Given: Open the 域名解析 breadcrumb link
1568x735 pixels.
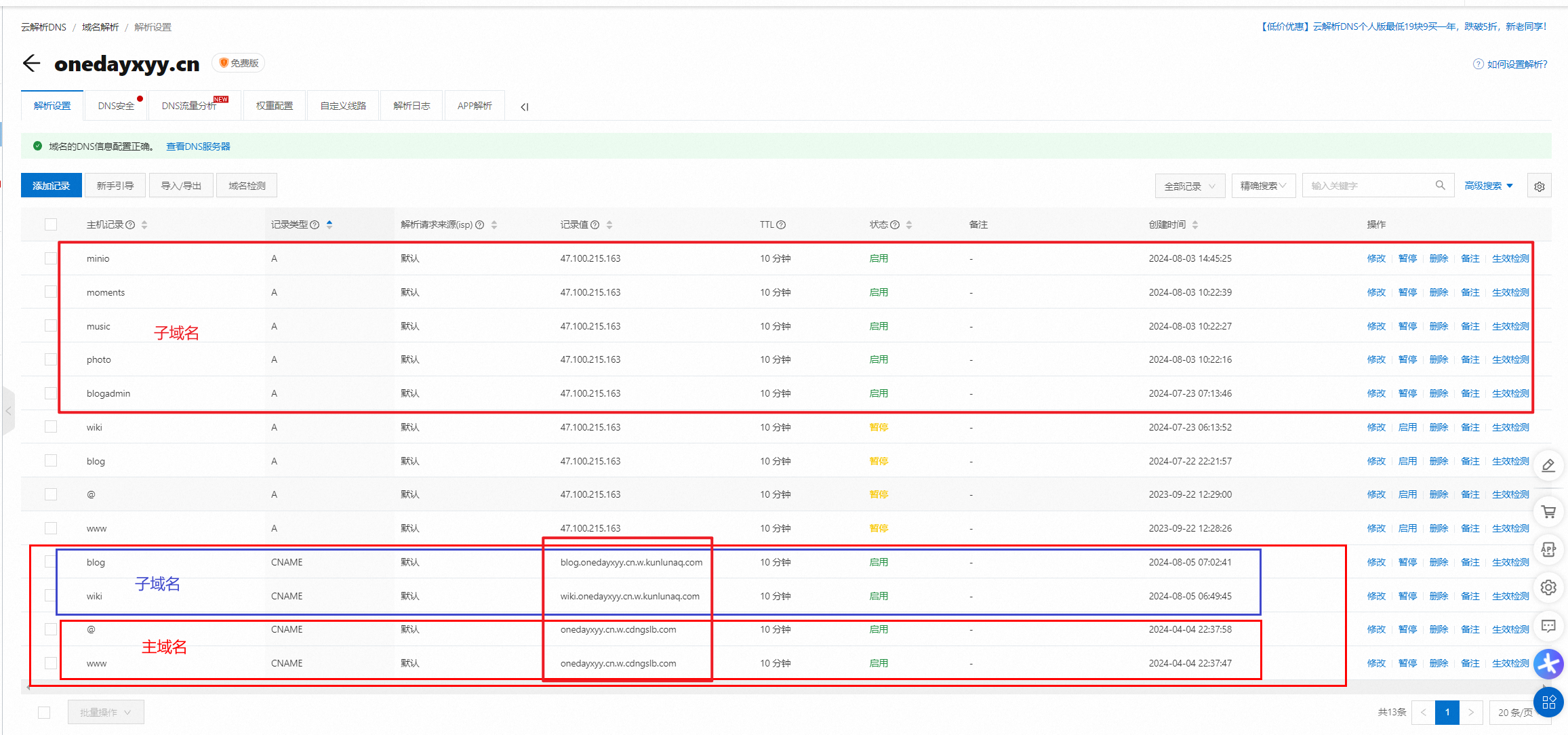Looking at the screenshot, I should 100,27.
